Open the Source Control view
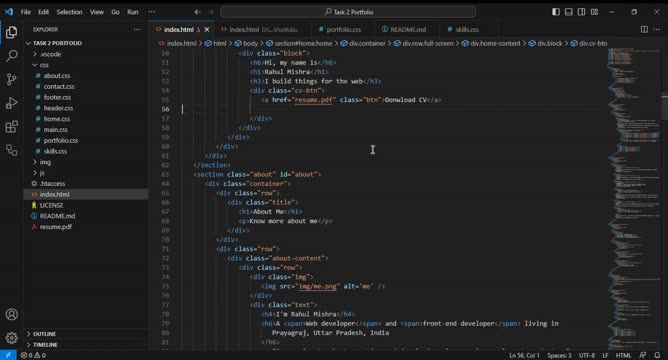Image resolution: width=668 pixels, height=360 pixels. click(x=12, y=79)
